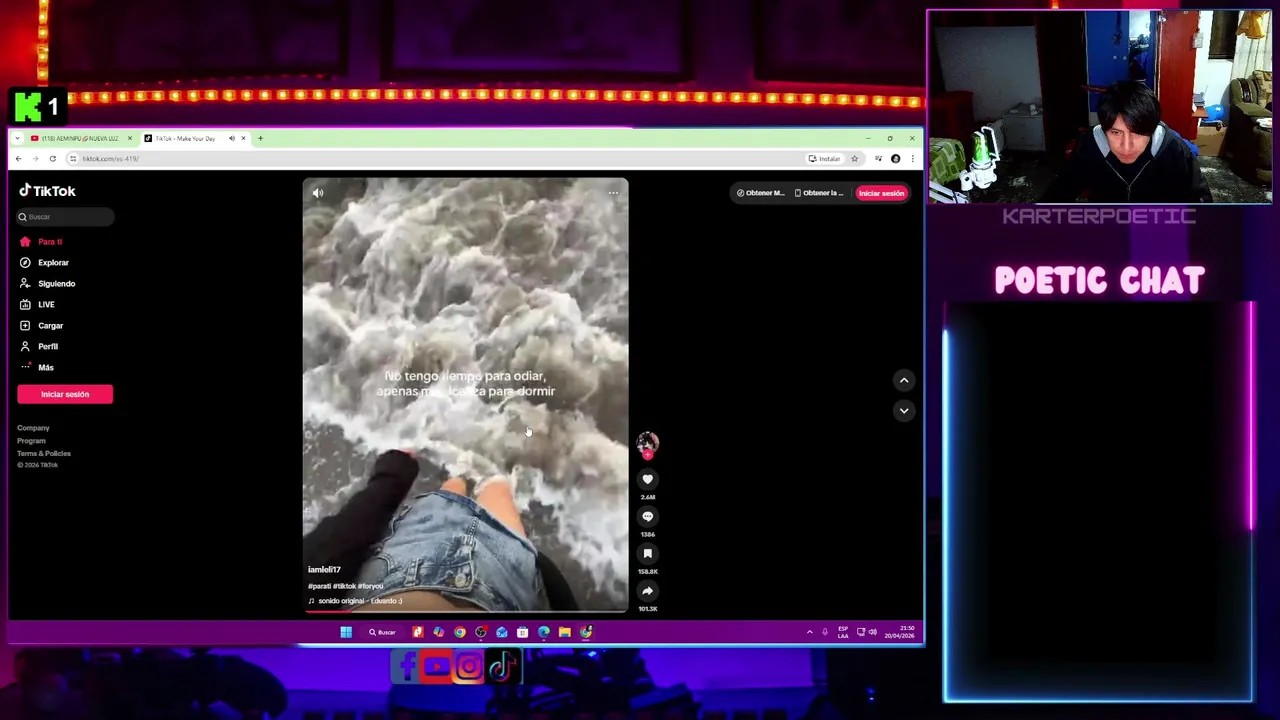Pause the playing TikTok video
1280x720 pixels.
(465, 394)
